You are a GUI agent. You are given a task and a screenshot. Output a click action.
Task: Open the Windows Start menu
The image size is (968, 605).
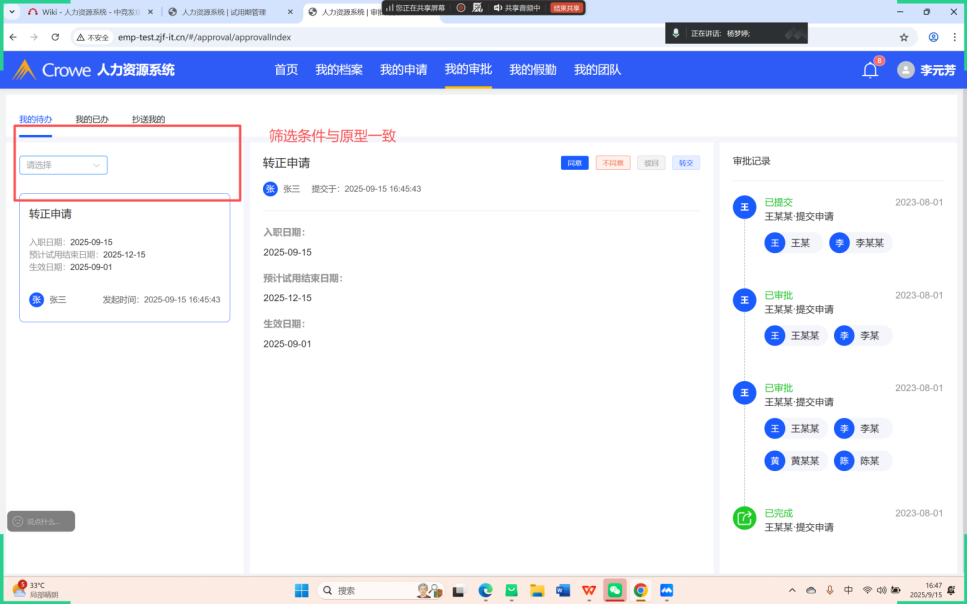[x=301, y=590]
